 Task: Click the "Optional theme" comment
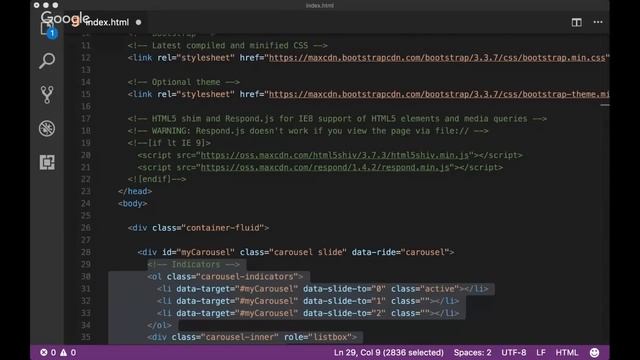tap(184, 82)
